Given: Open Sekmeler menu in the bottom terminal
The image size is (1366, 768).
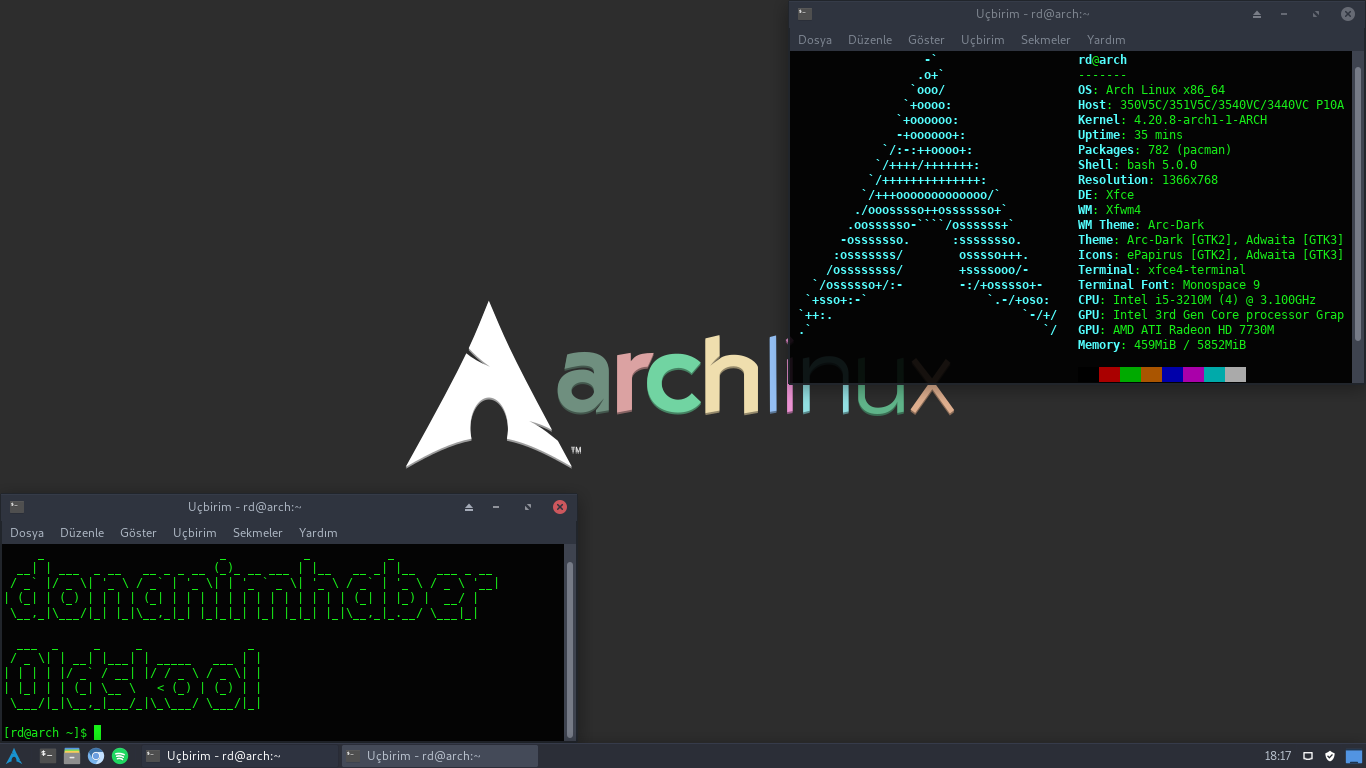Looking at the screenshot, I should [257, 533].
